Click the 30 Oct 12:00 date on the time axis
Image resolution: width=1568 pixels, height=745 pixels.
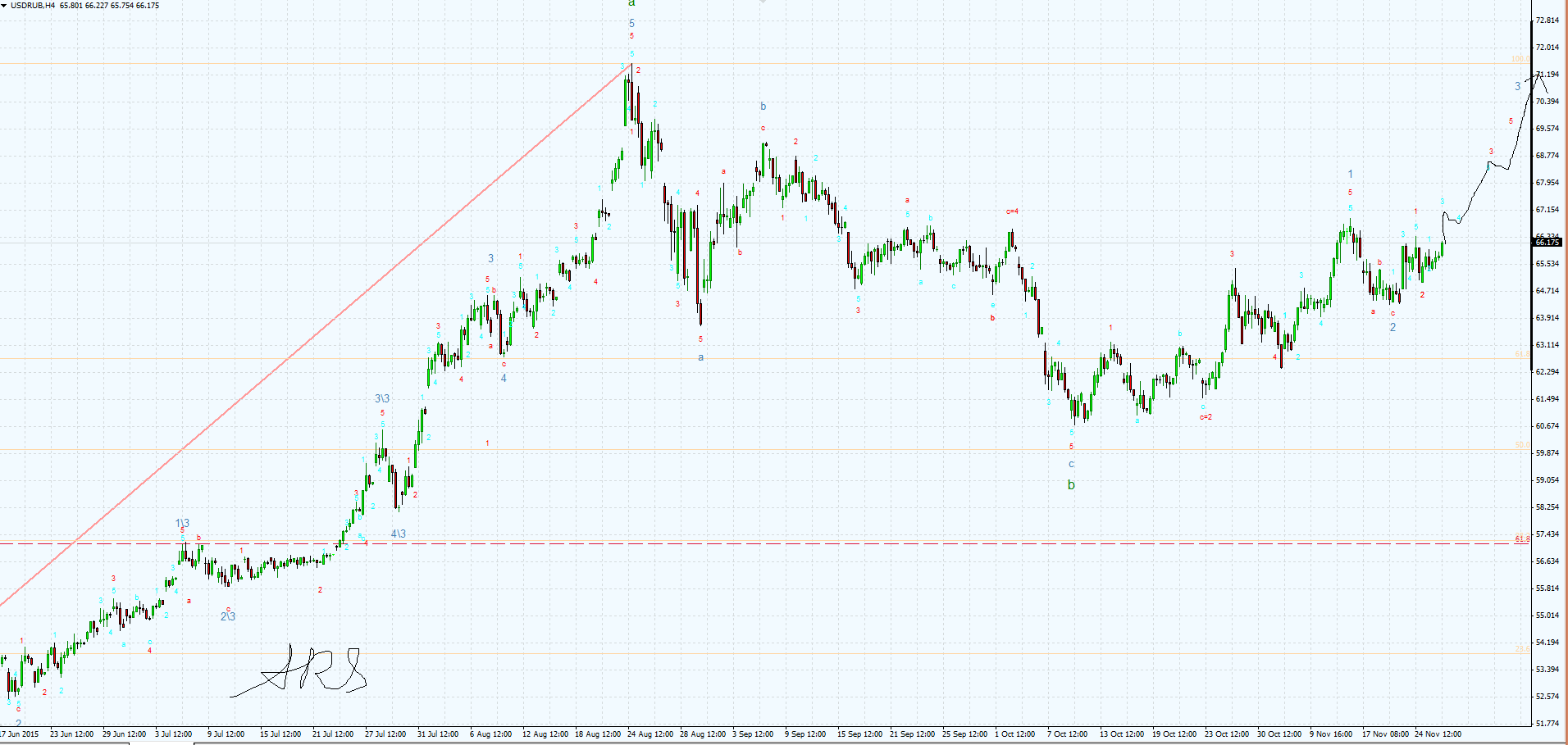coord(1280,734)
